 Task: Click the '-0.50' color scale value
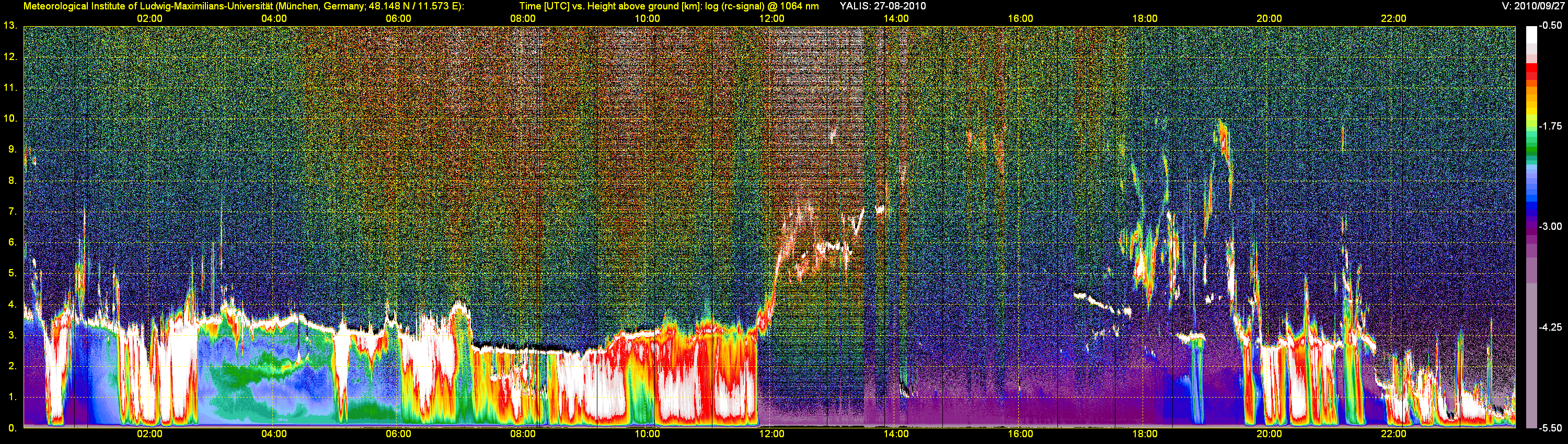pyautogui.click(x=1550, y=26)
